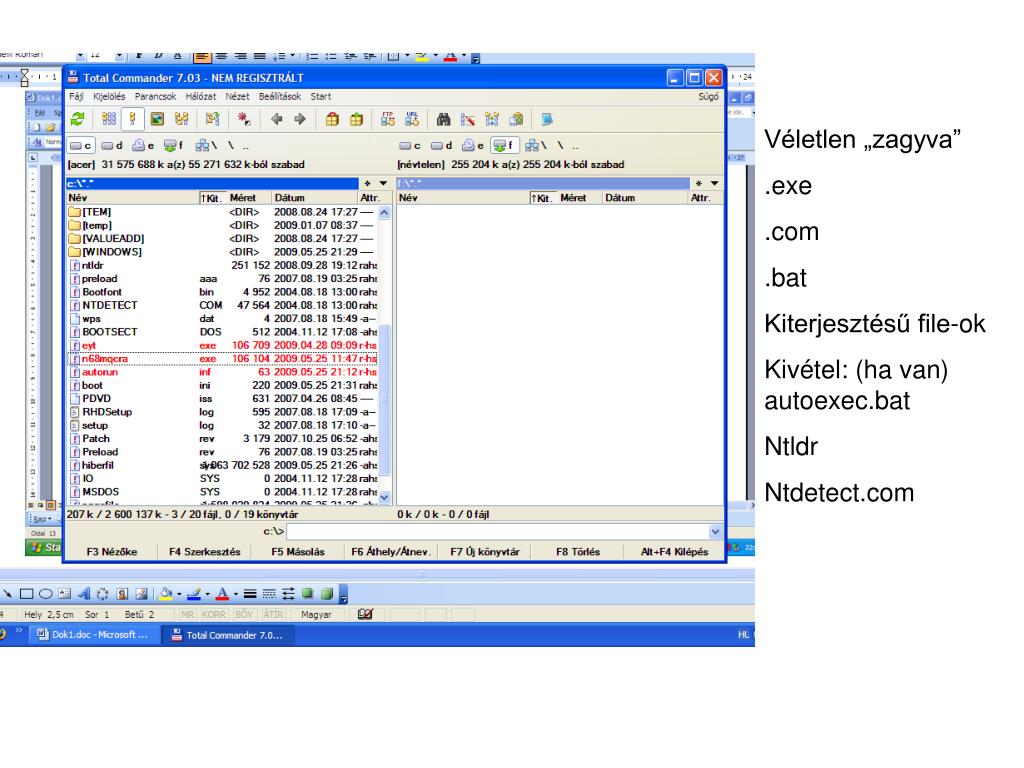Select drive c in left panel
Screen dimensions: 1024x768
point(81,146)
